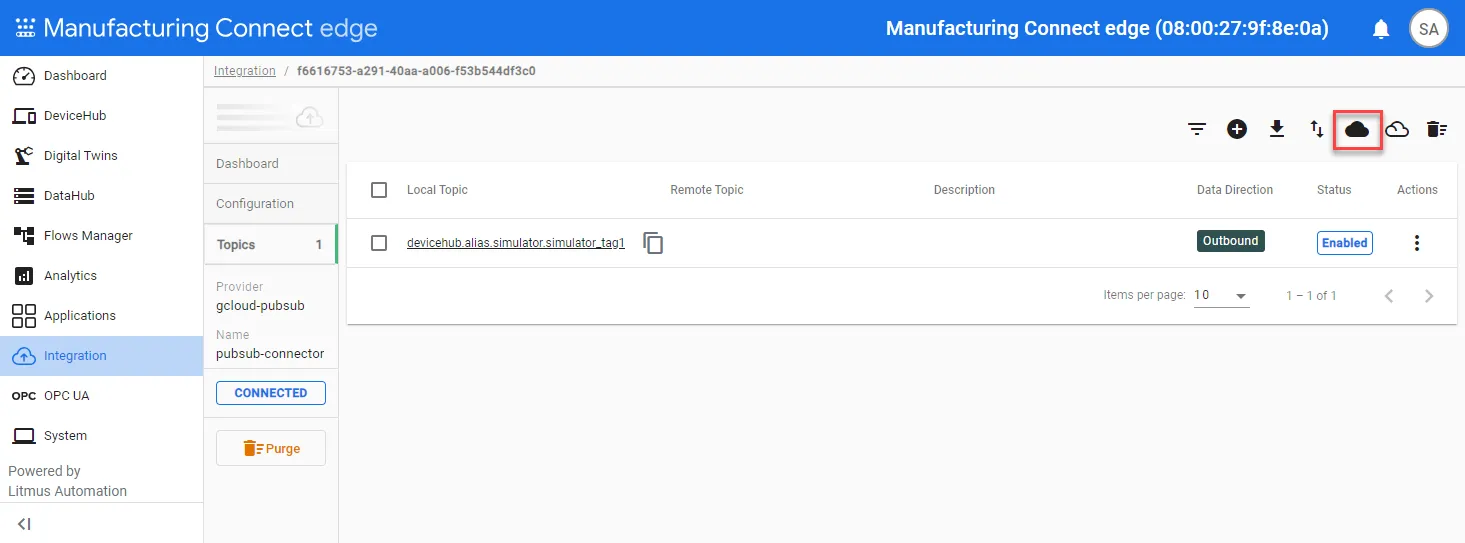This screenshot has width=1465, height=543.
Task: Click the connector cloud upload logo
Action: (x=310, y=117)
